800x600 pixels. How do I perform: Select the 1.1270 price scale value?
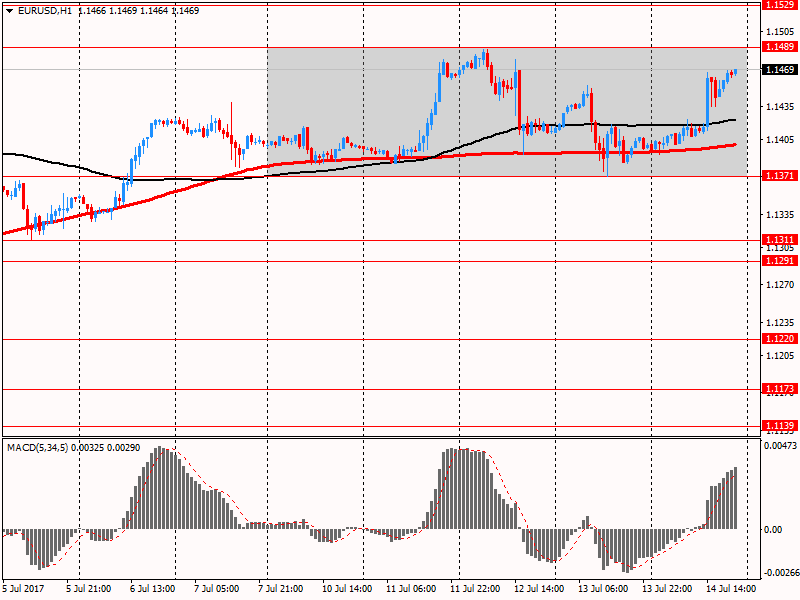pyautogui.click(x=780, y=285)
